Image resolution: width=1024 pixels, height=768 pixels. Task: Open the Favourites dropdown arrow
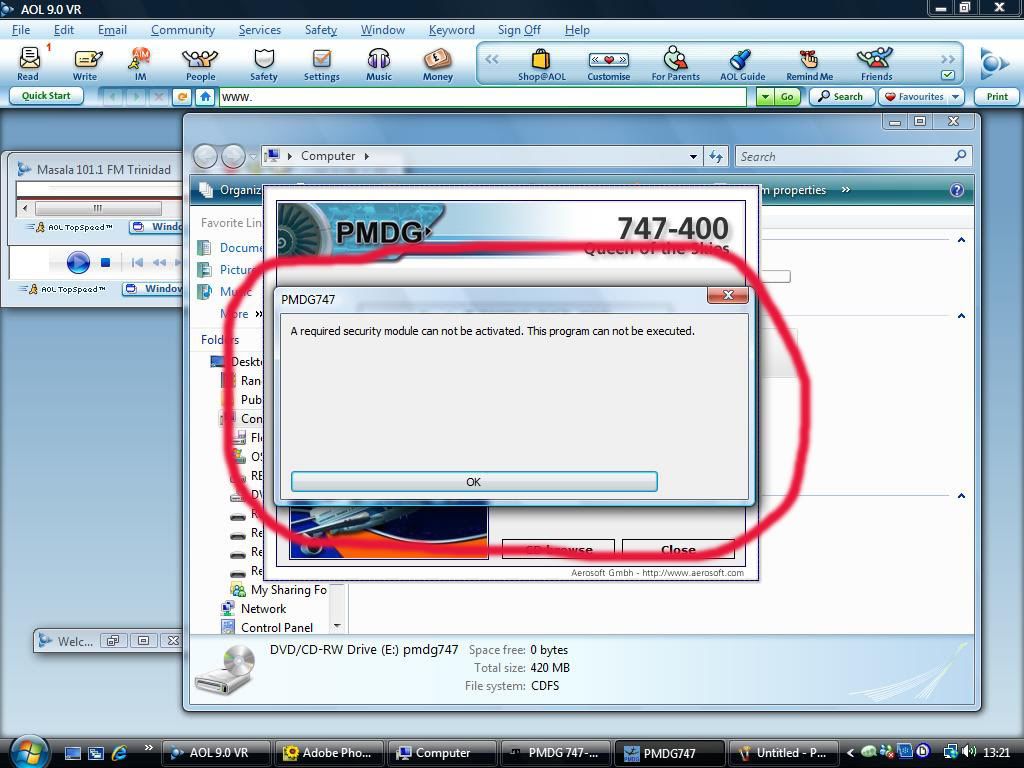pyautogui.click(x=955, y=97)
